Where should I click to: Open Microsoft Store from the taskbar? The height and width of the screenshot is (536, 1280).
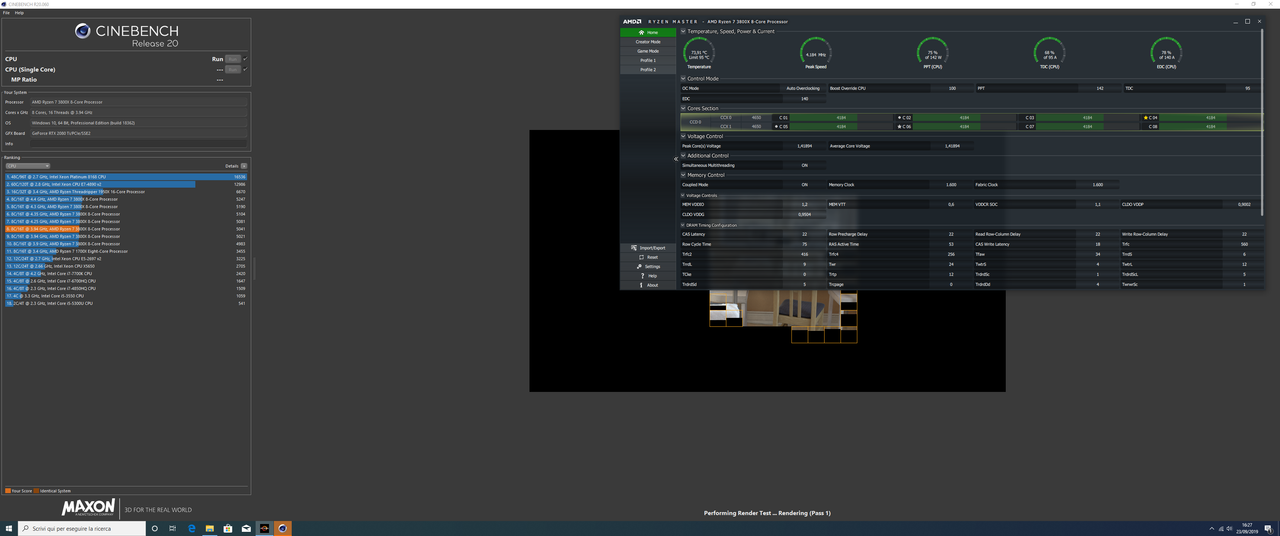tap(228, 528)
